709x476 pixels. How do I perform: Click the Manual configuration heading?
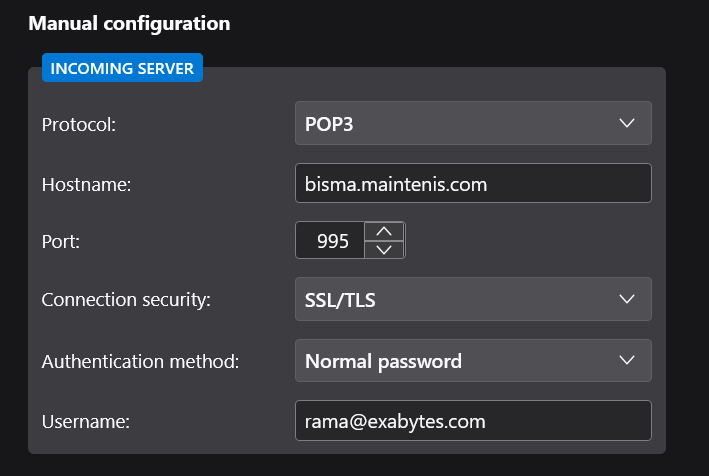click(129, 22)
